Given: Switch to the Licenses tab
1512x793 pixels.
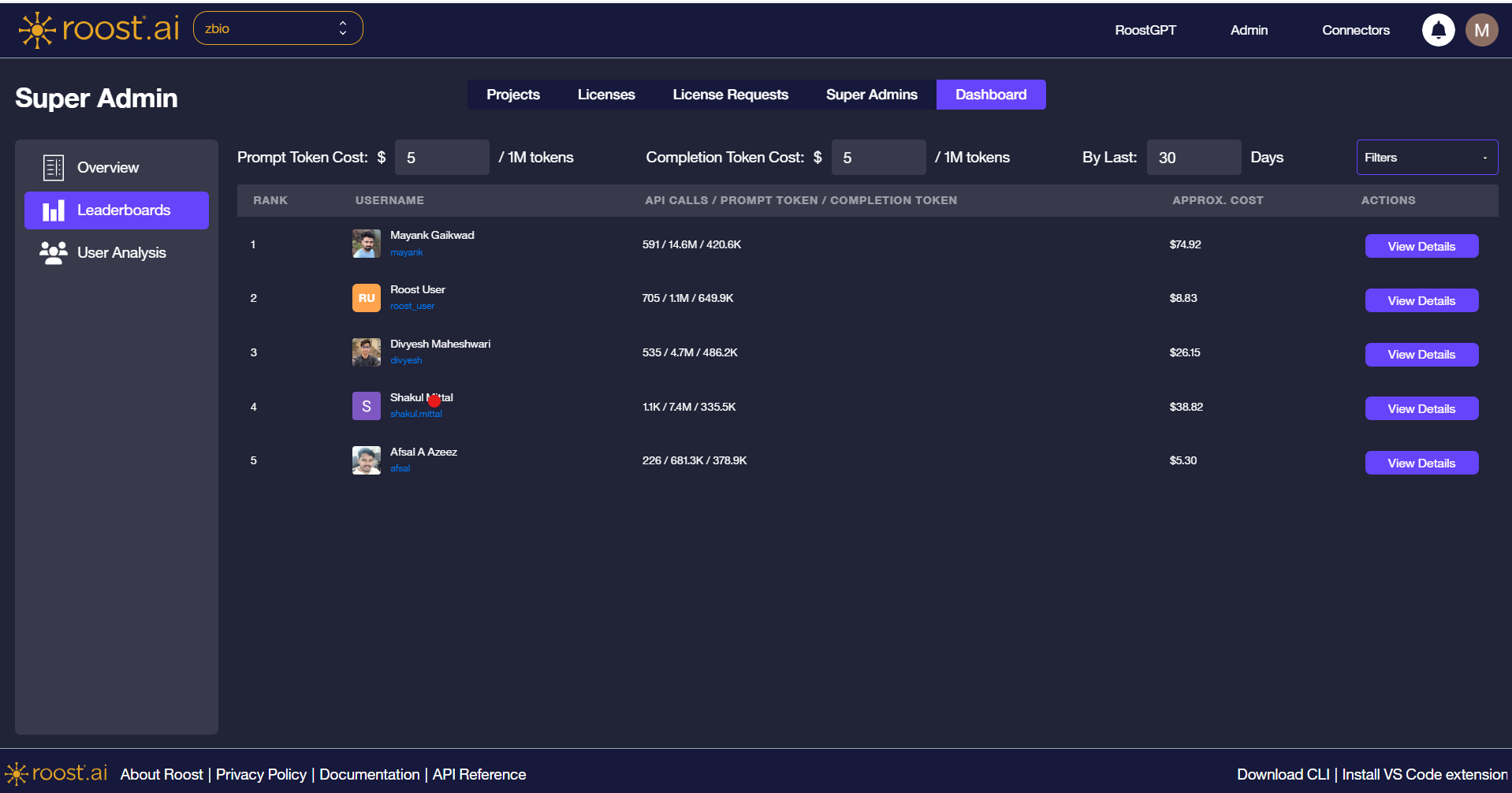Looking at the screenshot, I should tap(605, 94).
